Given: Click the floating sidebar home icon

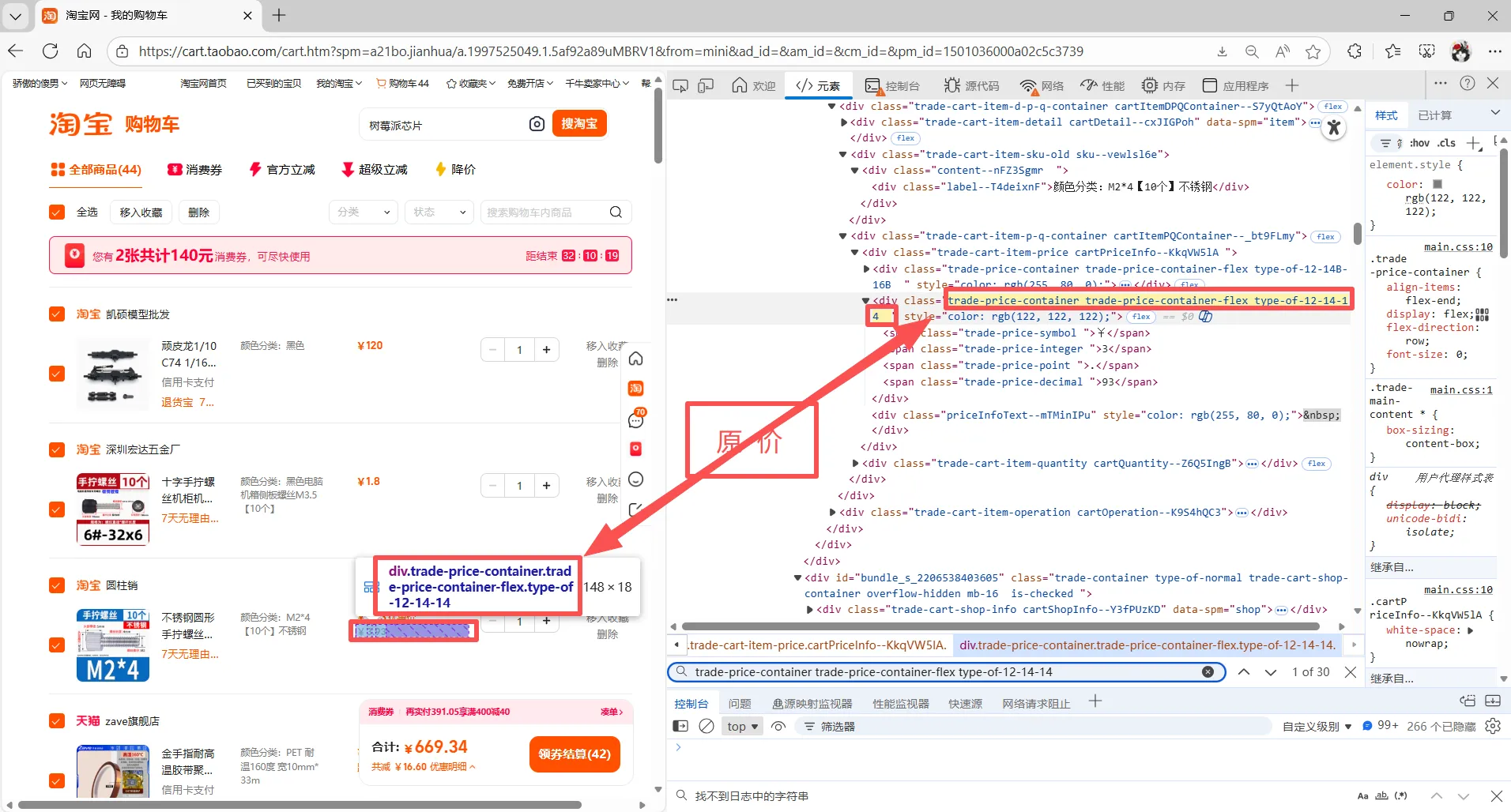Looking at the screenshot, I should (x=635, y=359).
